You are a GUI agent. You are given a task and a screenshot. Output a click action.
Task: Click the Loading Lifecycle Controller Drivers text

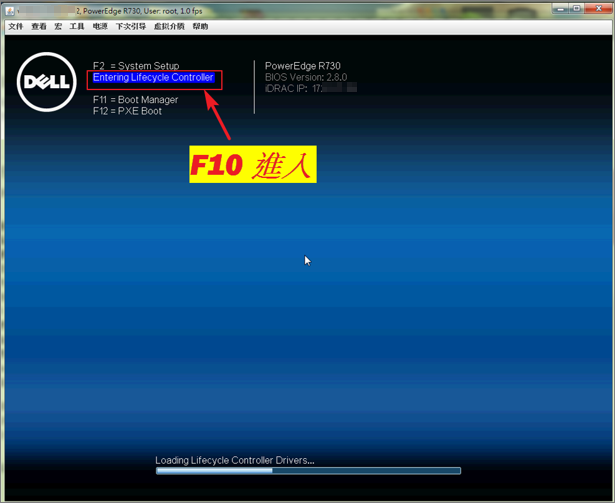pyautogui.click(x=235, y=460)
